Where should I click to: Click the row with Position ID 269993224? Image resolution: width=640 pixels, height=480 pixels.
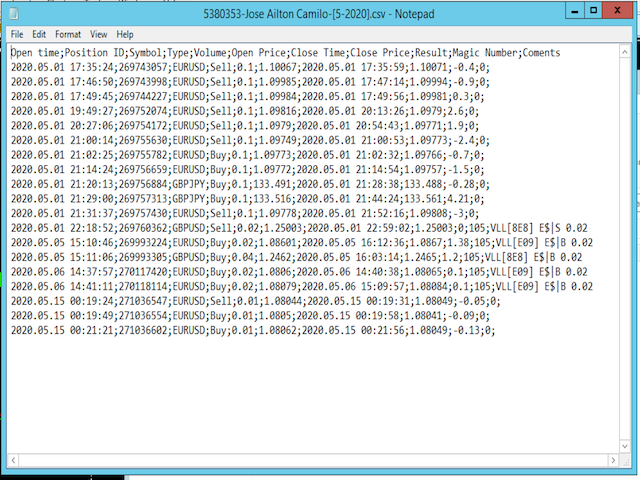click(302, 243)
